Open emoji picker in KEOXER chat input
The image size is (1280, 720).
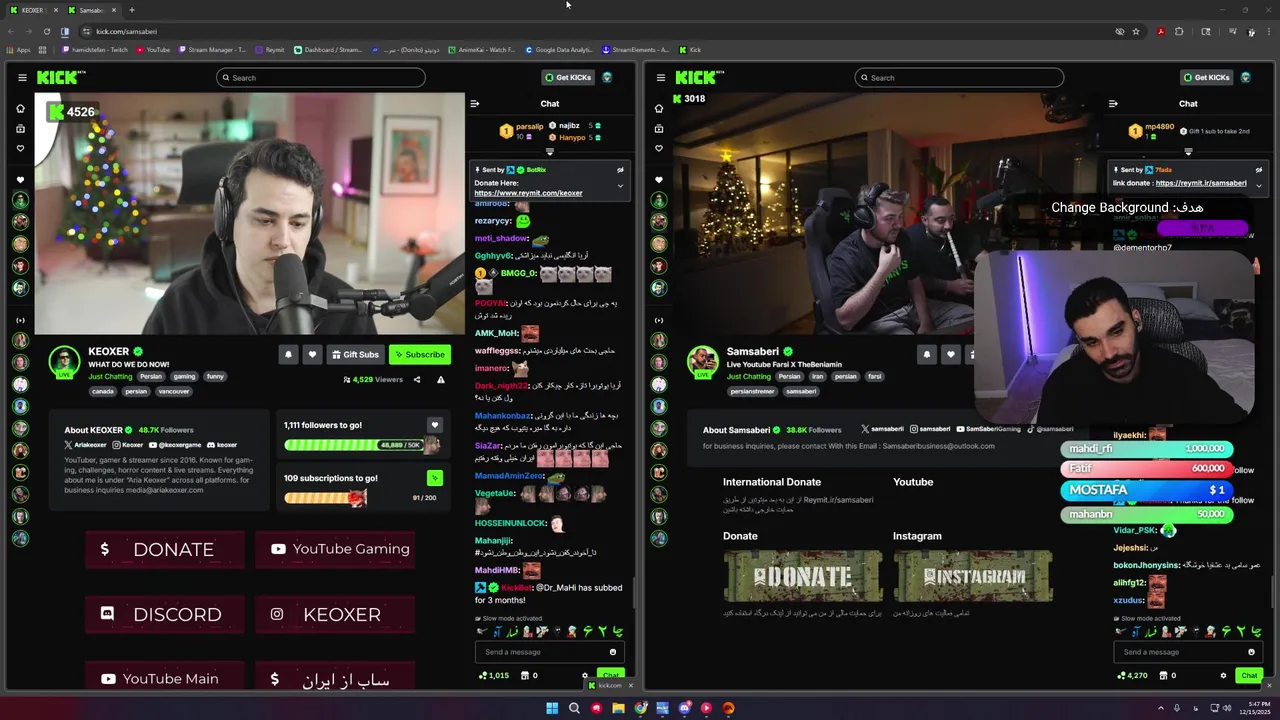point(613,652)
